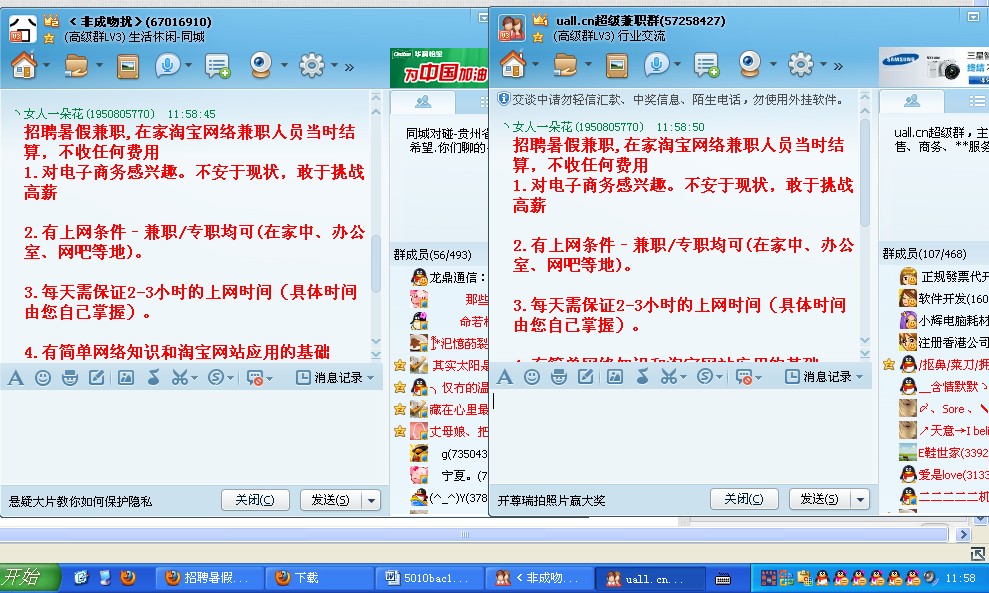989x593 pixels.
Task: Show more toolbar items in uall.cn window
Action: [x=838, y=66]
